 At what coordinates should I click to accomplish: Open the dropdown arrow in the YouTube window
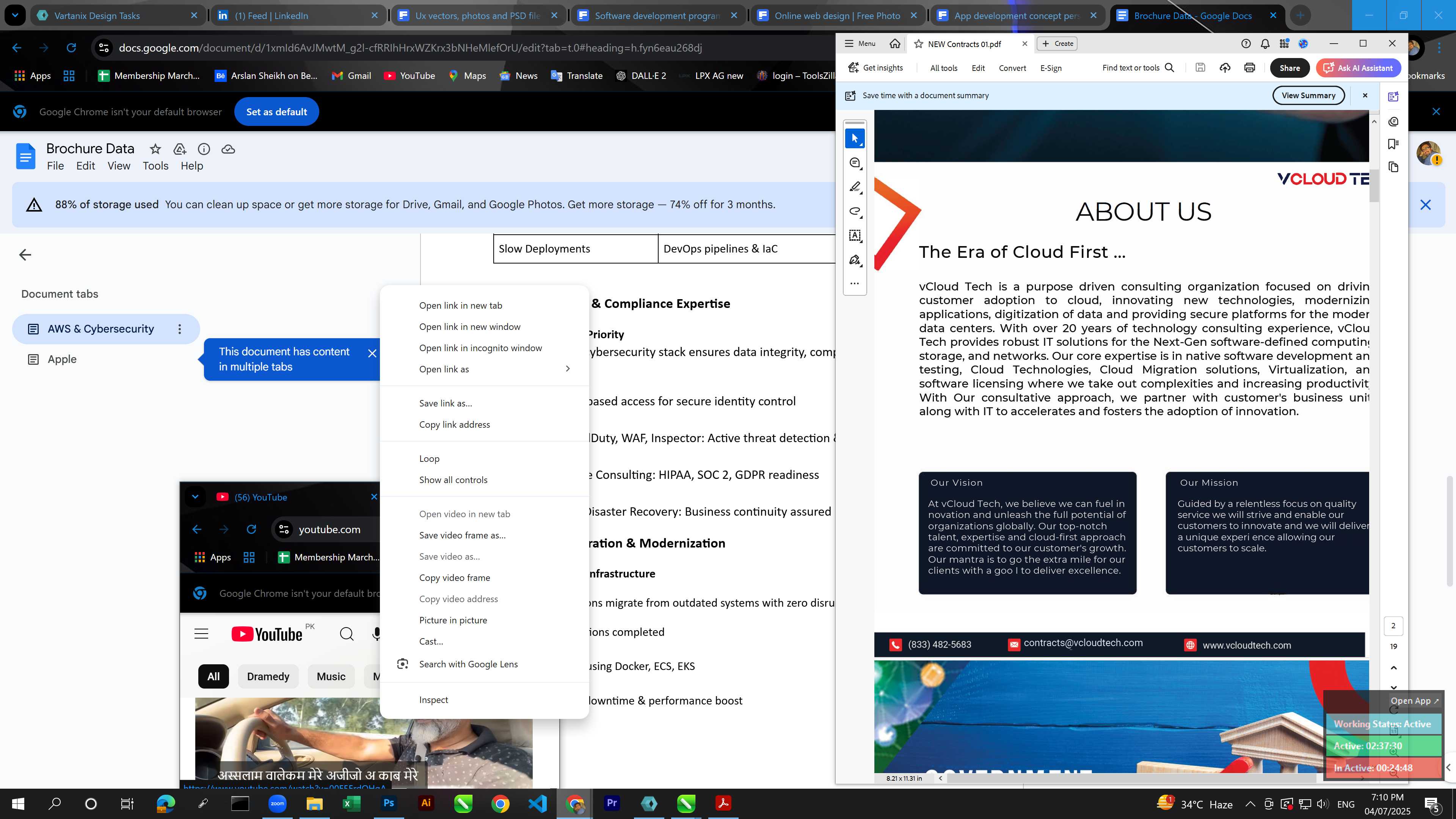(x=195, y=497)
